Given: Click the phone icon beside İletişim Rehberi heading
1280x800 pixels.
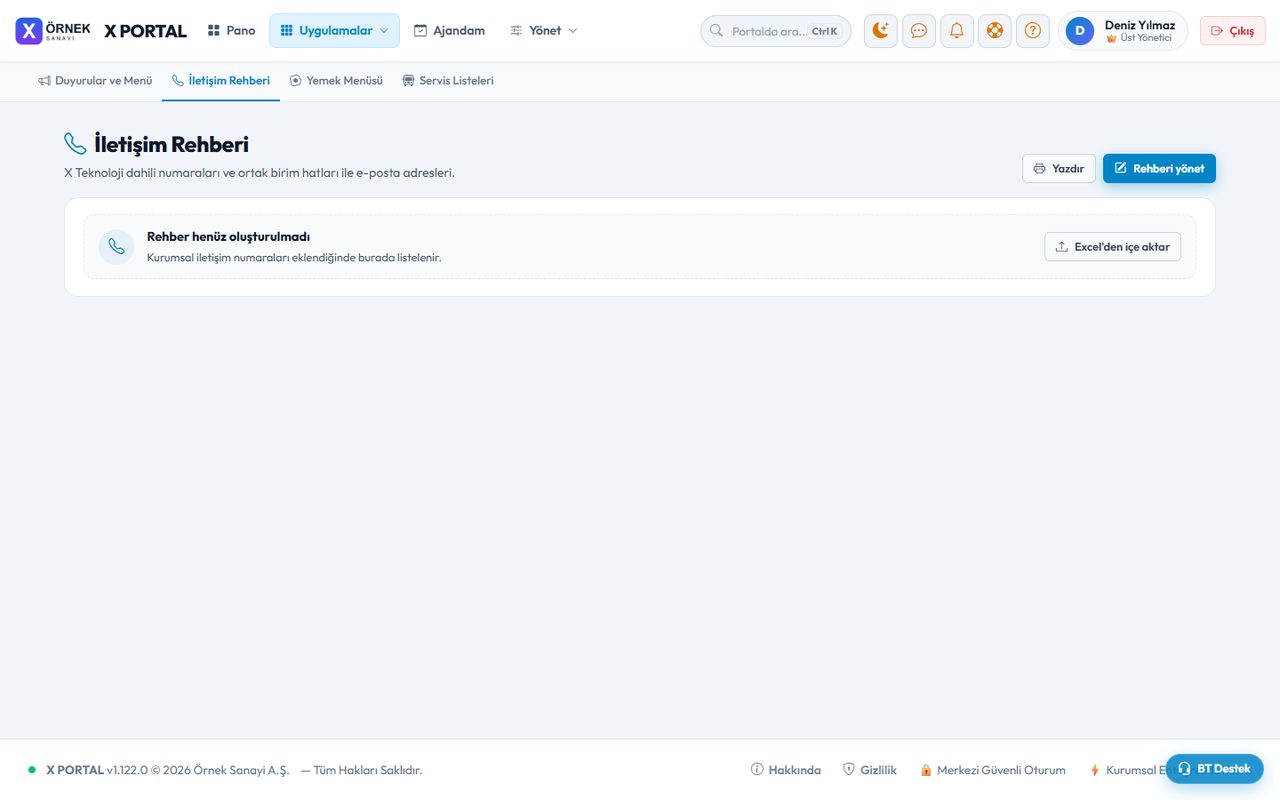Looking at the screenshot, I should [x=75, y=144].
